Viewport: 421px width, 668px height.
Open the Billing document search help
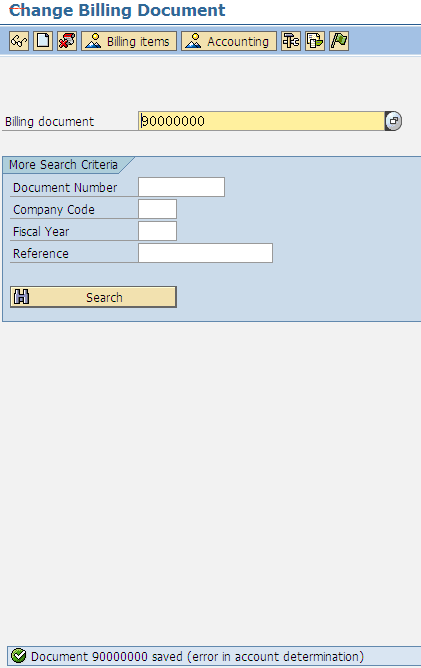[393, 121]
